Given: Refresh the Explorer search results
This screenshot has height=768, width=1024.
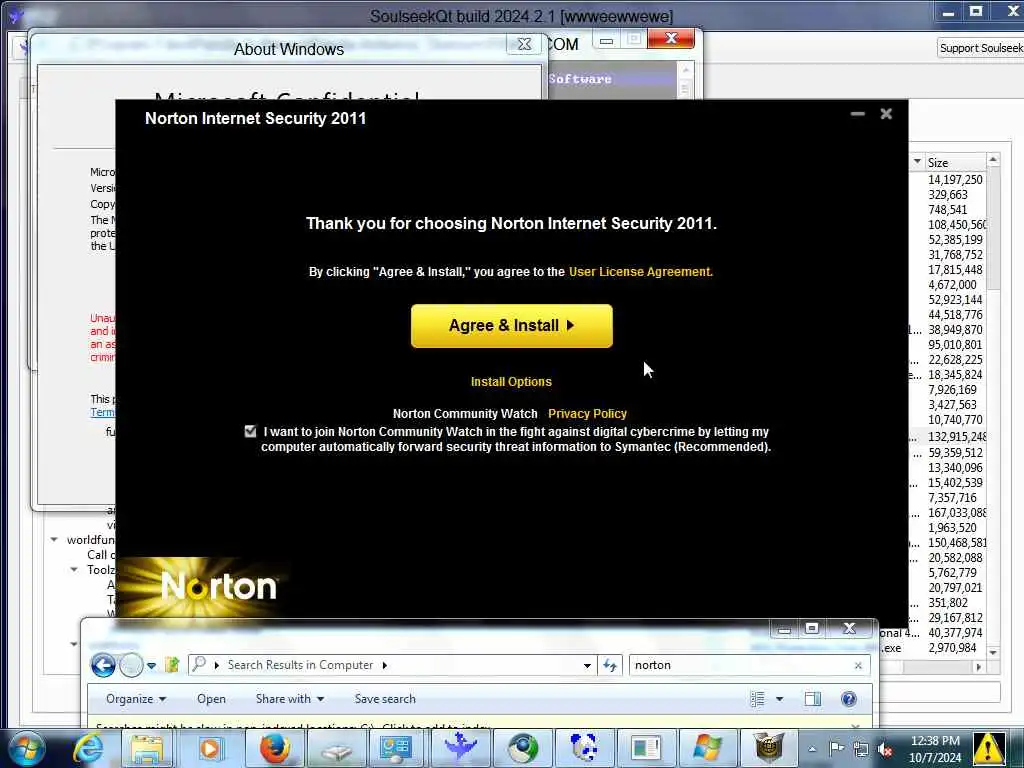Looking at the screenshot, I should point(610,665).
